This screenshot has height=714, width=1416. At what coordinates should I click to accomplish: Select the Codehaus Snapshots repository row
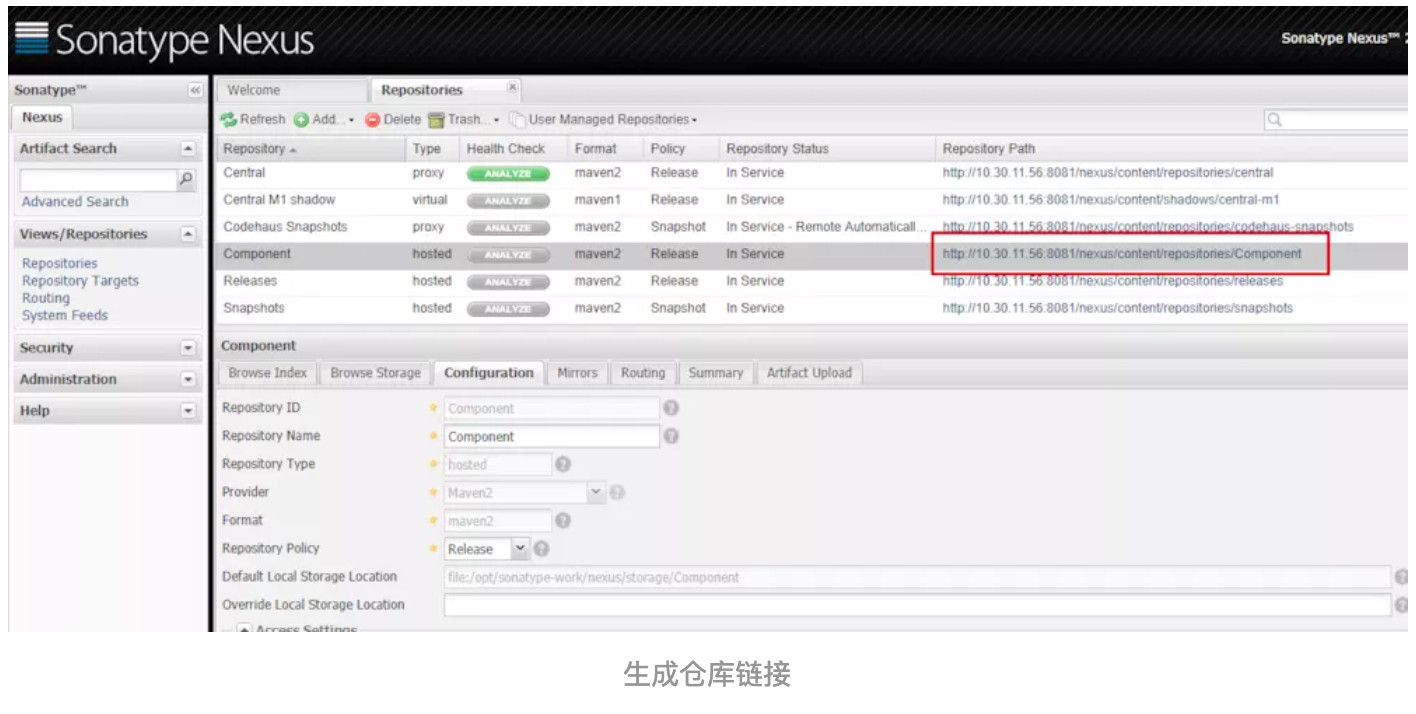(812, 227)
